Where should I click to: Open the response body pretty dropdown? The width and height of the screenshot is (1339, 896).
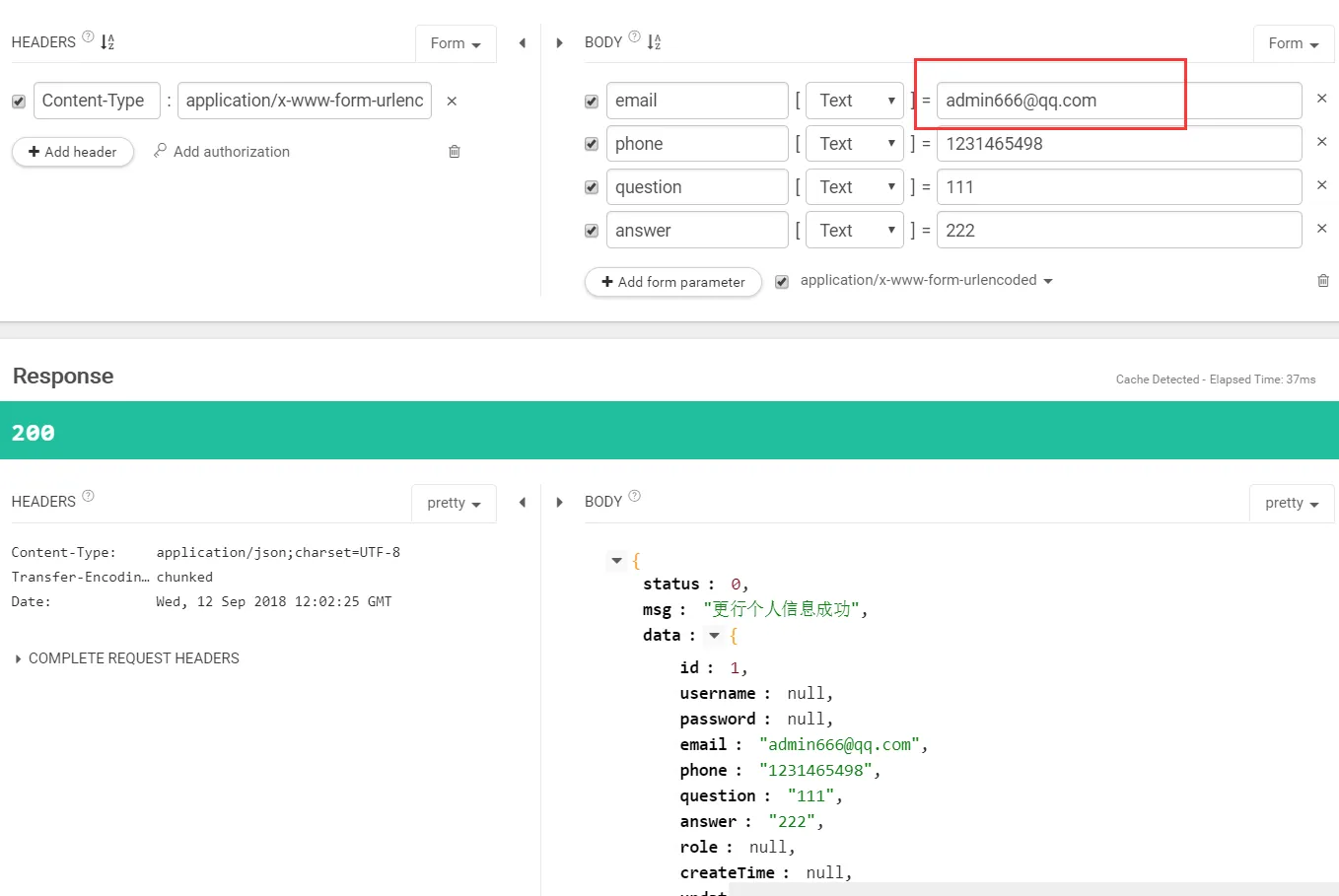click(x=1292, y=503)
